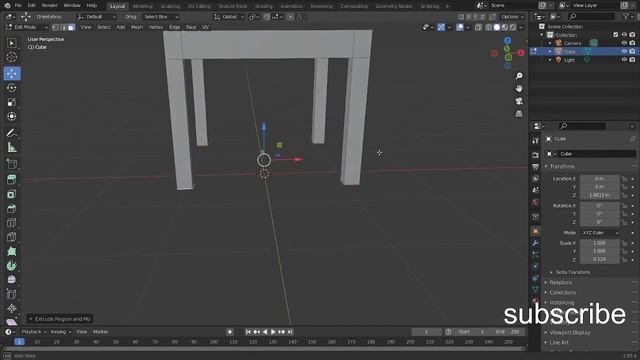640x360 pixels.
Task: Click the Marker menu in timeline
Action: point(100,332)
